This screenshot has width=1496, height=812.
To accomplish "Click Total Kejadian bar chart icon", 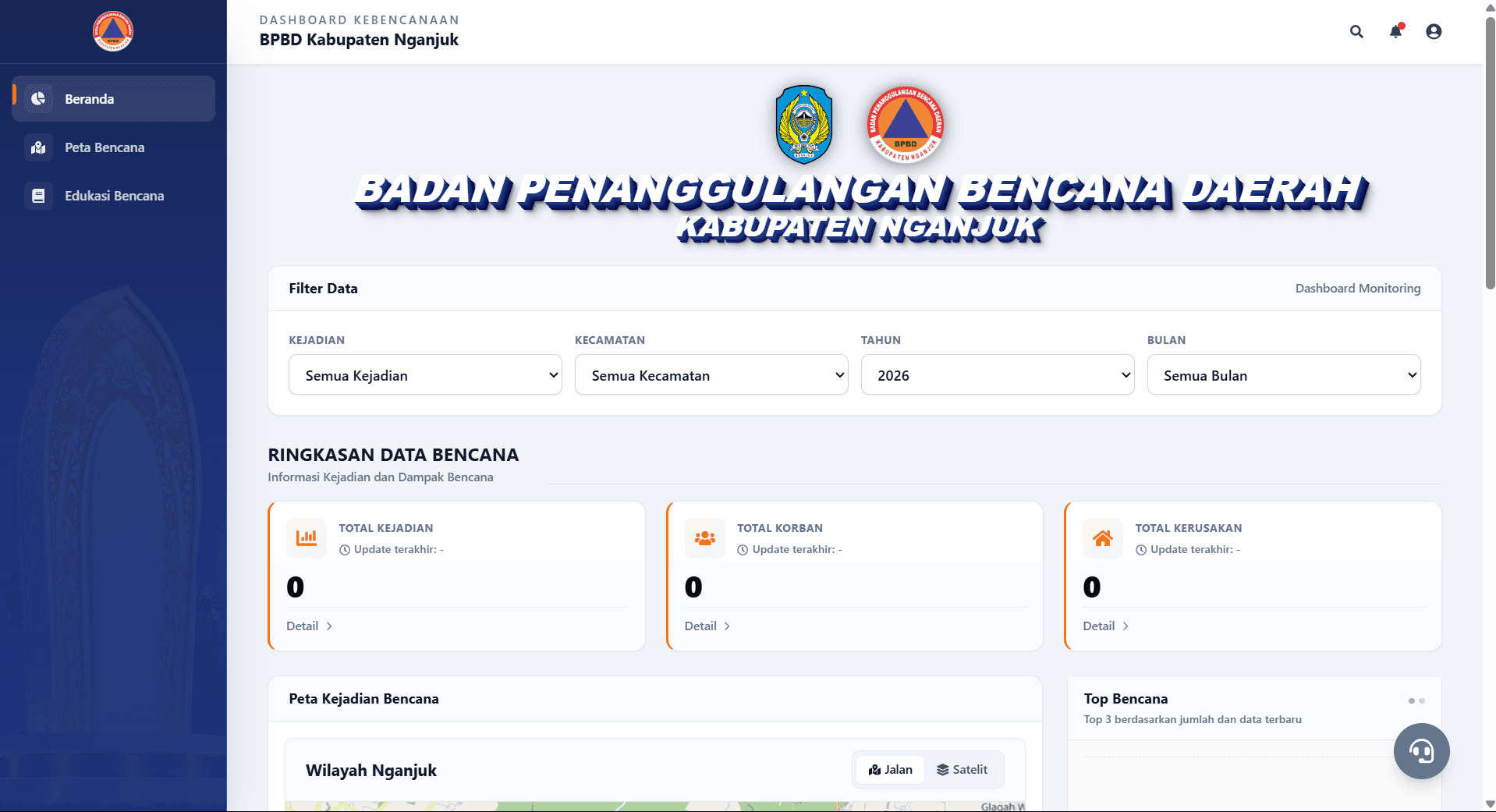I will 307,538.
